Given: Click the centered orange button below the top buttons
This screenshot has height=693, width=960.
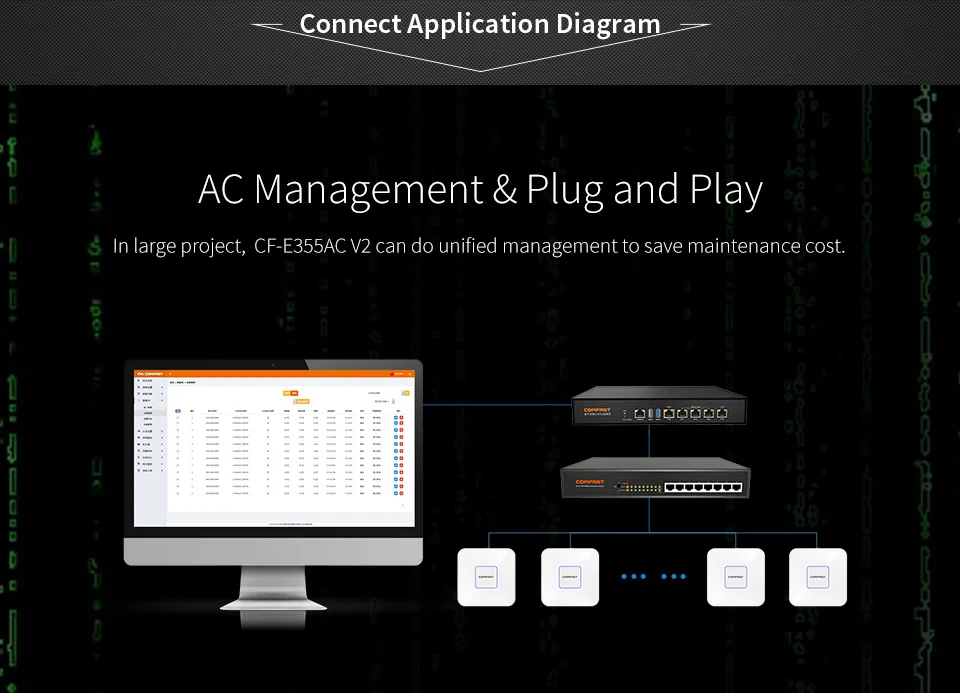Looking at the screenshot, I should click(301, 401).
